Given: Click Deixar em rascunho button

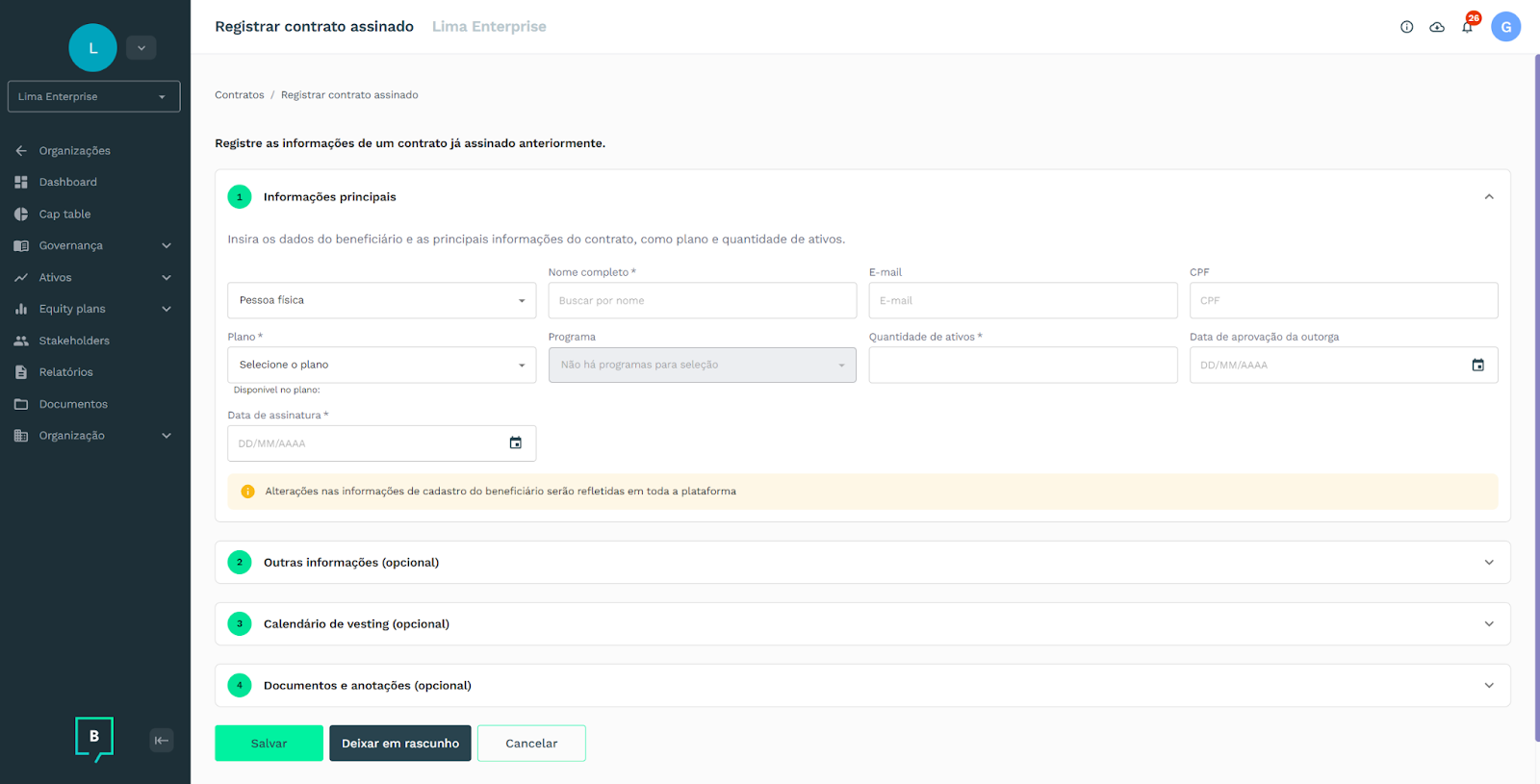Looking at the screenshot, I should tap(400, 744).
